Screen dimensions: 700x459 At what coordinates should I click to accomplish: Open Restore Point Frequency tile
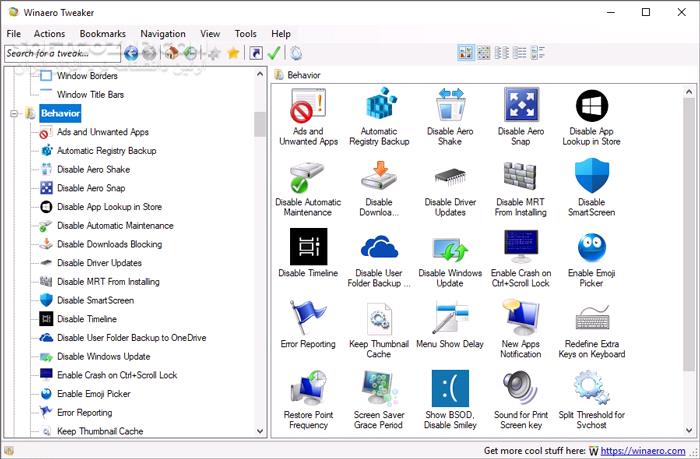coord(308,400)
